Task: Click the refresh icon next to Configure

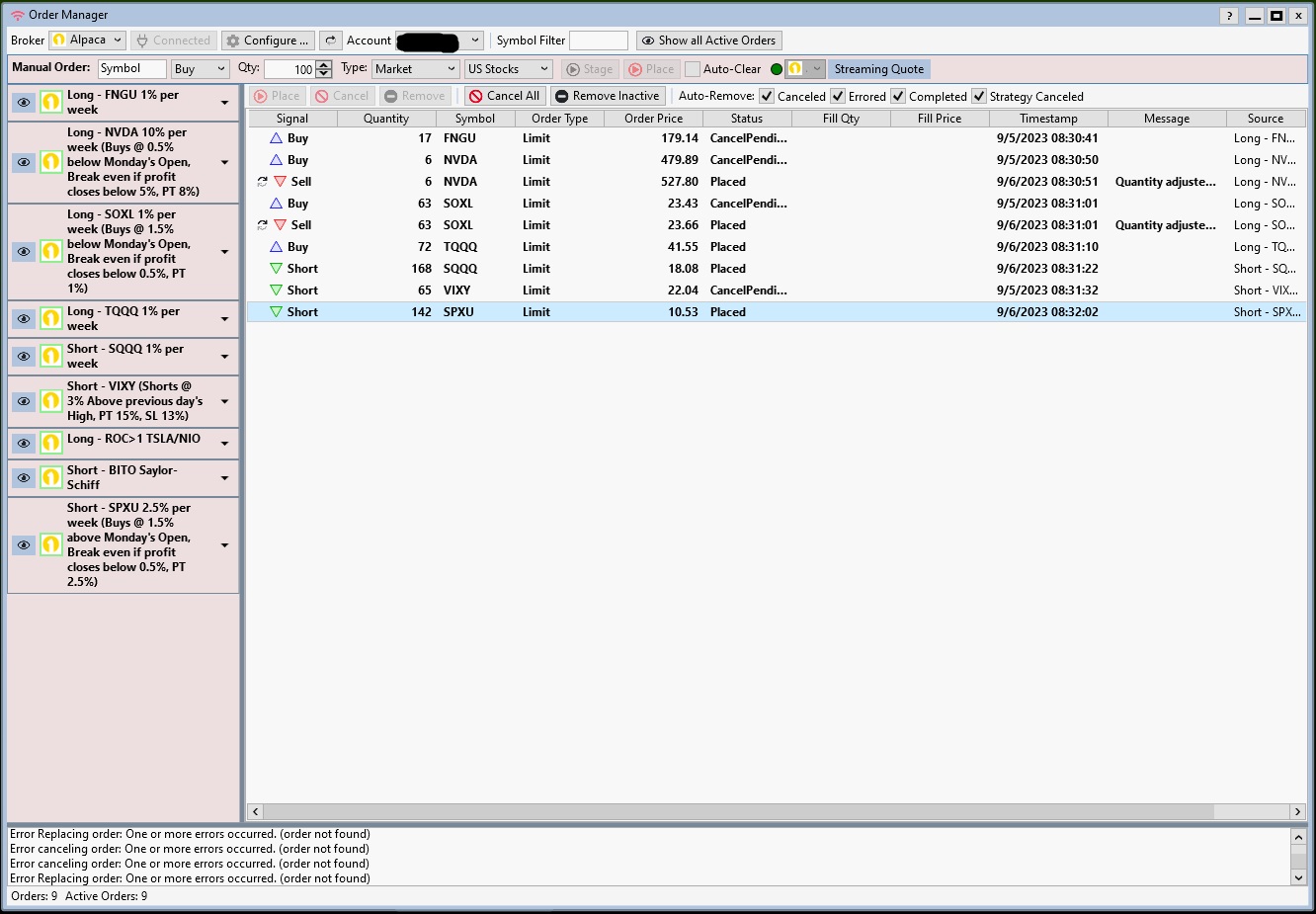Action: 331,41
